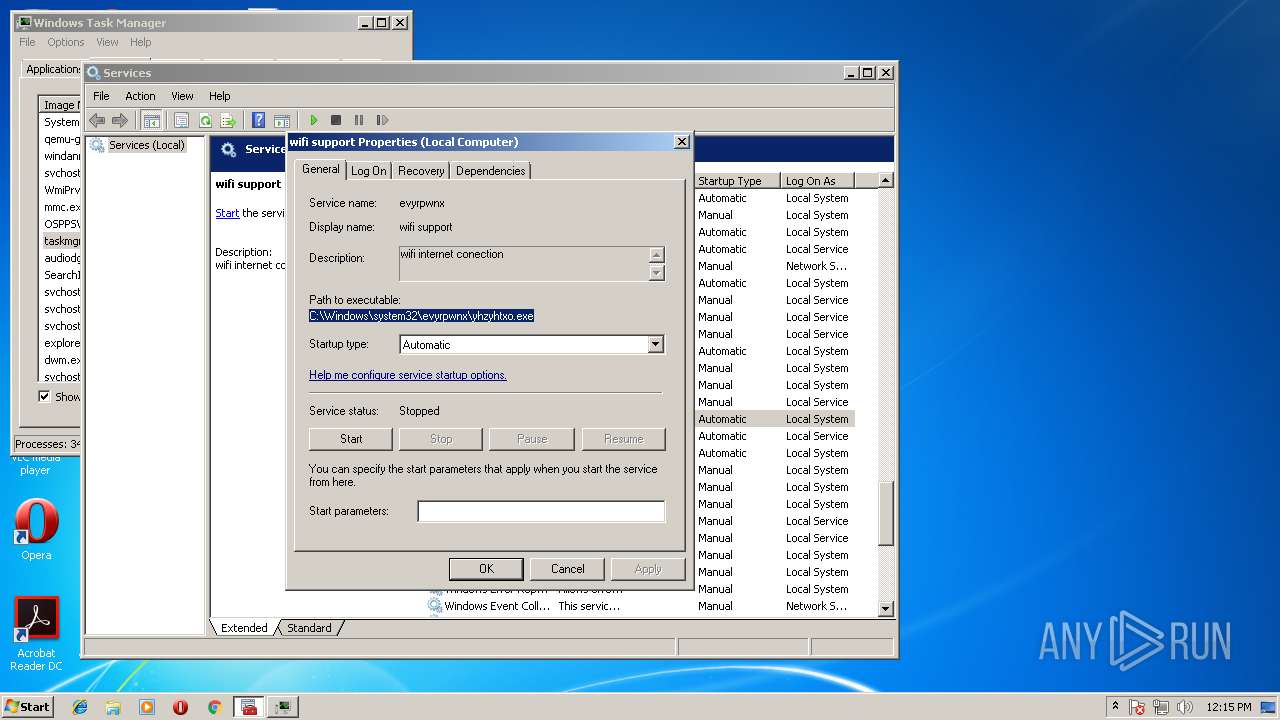The width and height of the screenshot is (1280, 720).
Task: Click the Back arrow in Services toolbar
Action: (97, 120)
